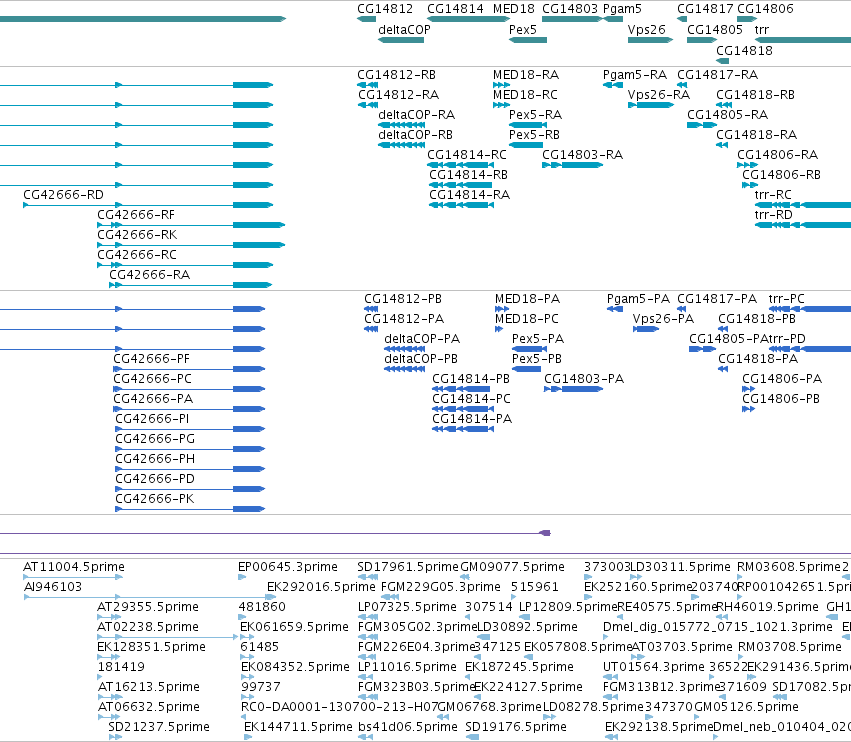851x742 pixels.
Task: Select transcript CG14812-RB
Action: (x=396, y=75)
